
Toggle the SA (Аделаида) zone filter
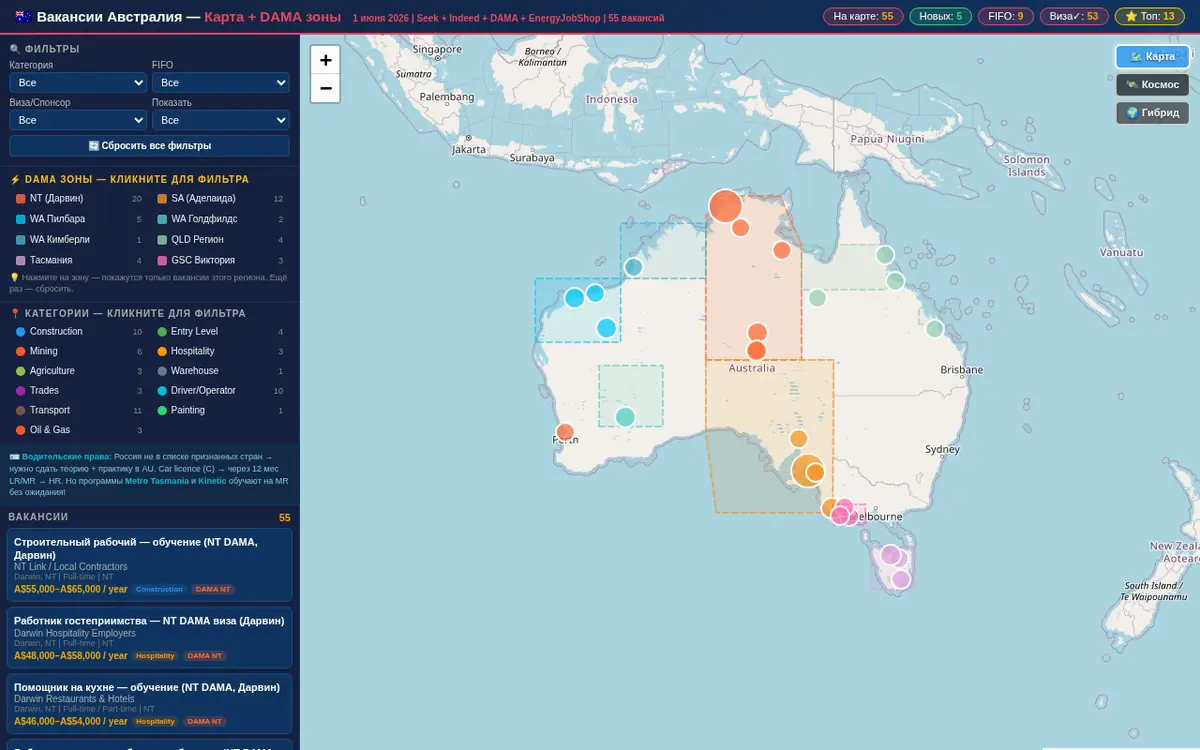click(x=220, y=199)
